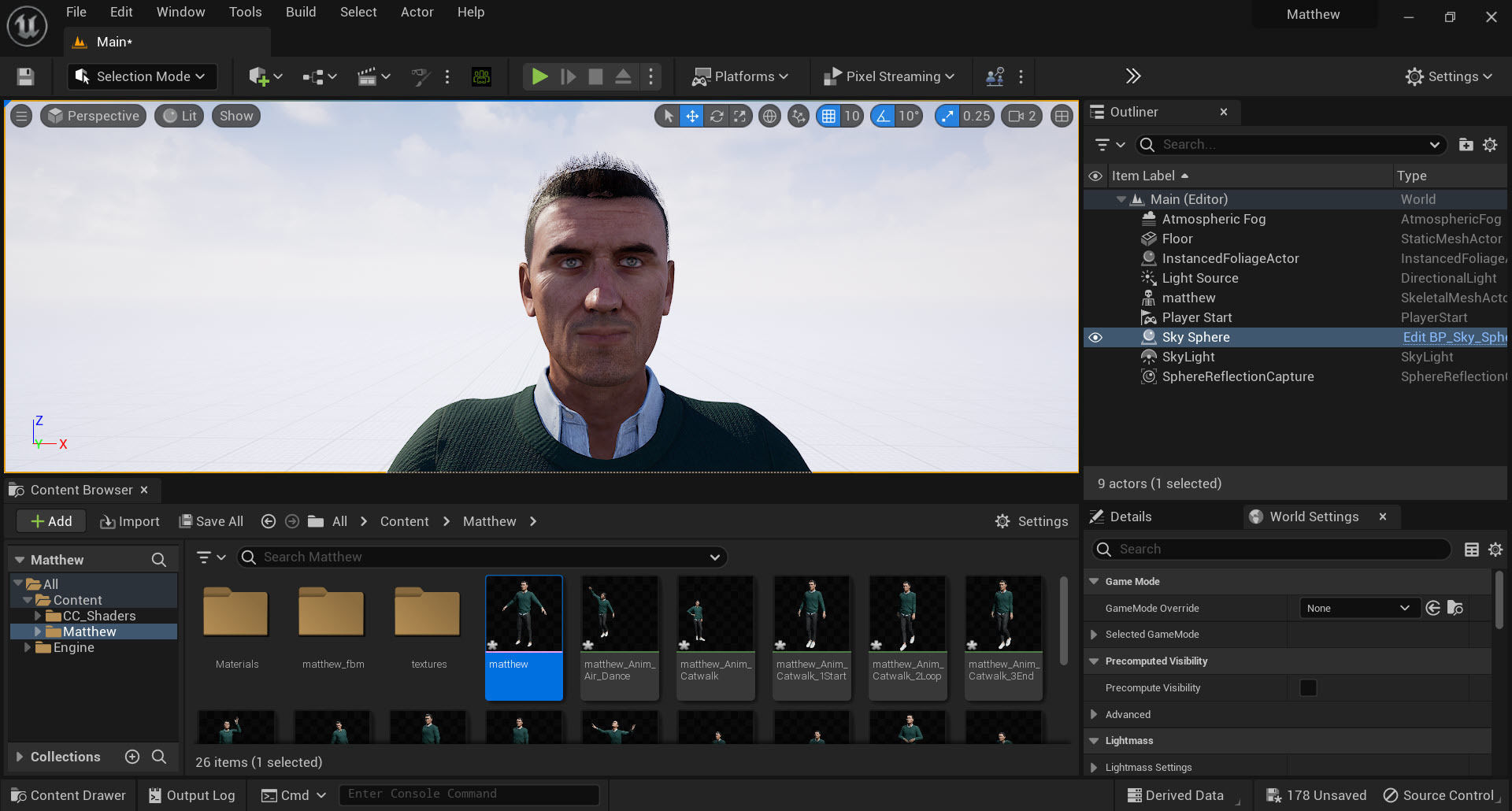
Task: Click the advance single frame button
Action: point(568,76)
